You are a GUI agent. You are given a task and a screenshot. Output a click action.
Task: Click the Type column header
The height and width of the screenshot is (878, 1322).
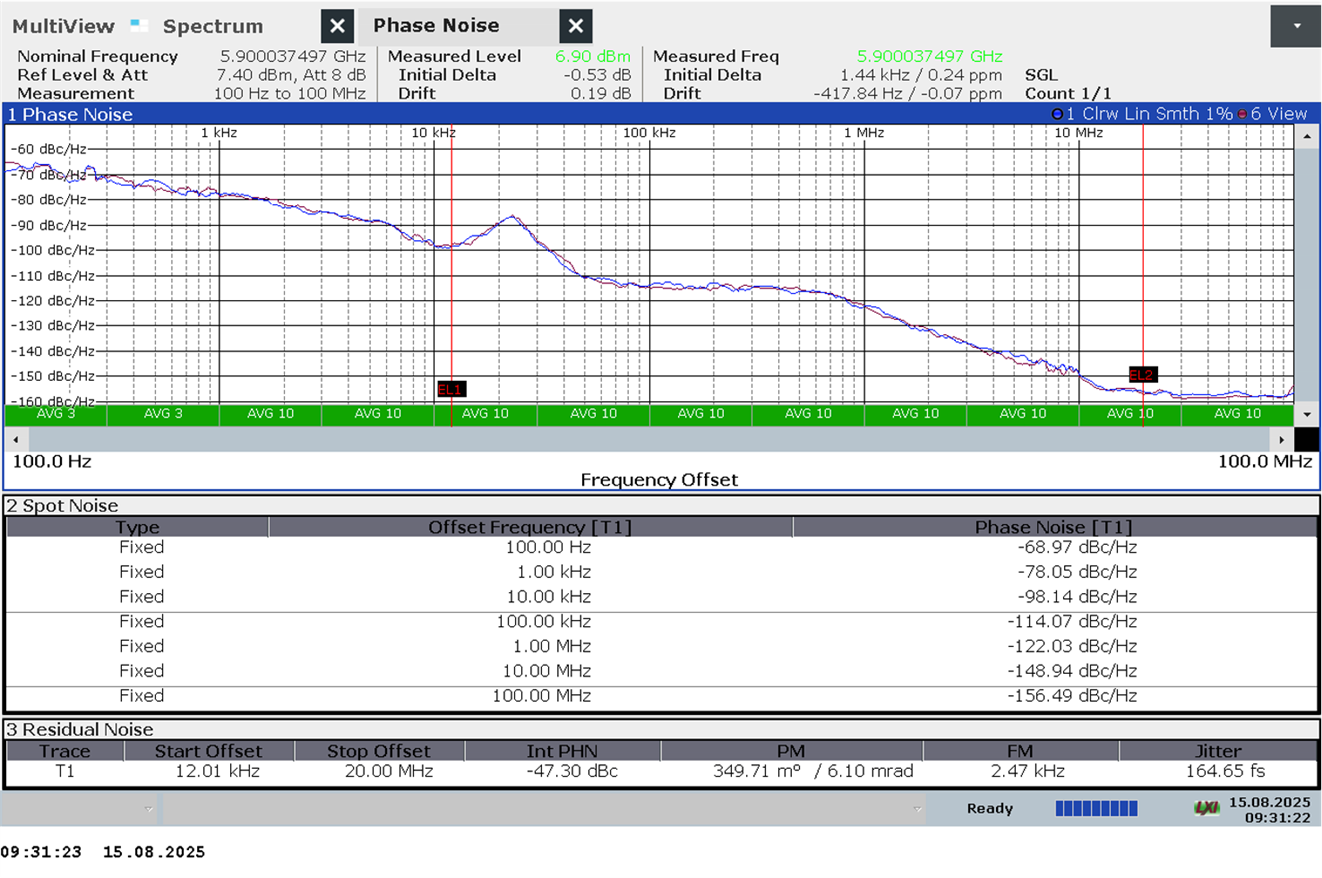137,527
